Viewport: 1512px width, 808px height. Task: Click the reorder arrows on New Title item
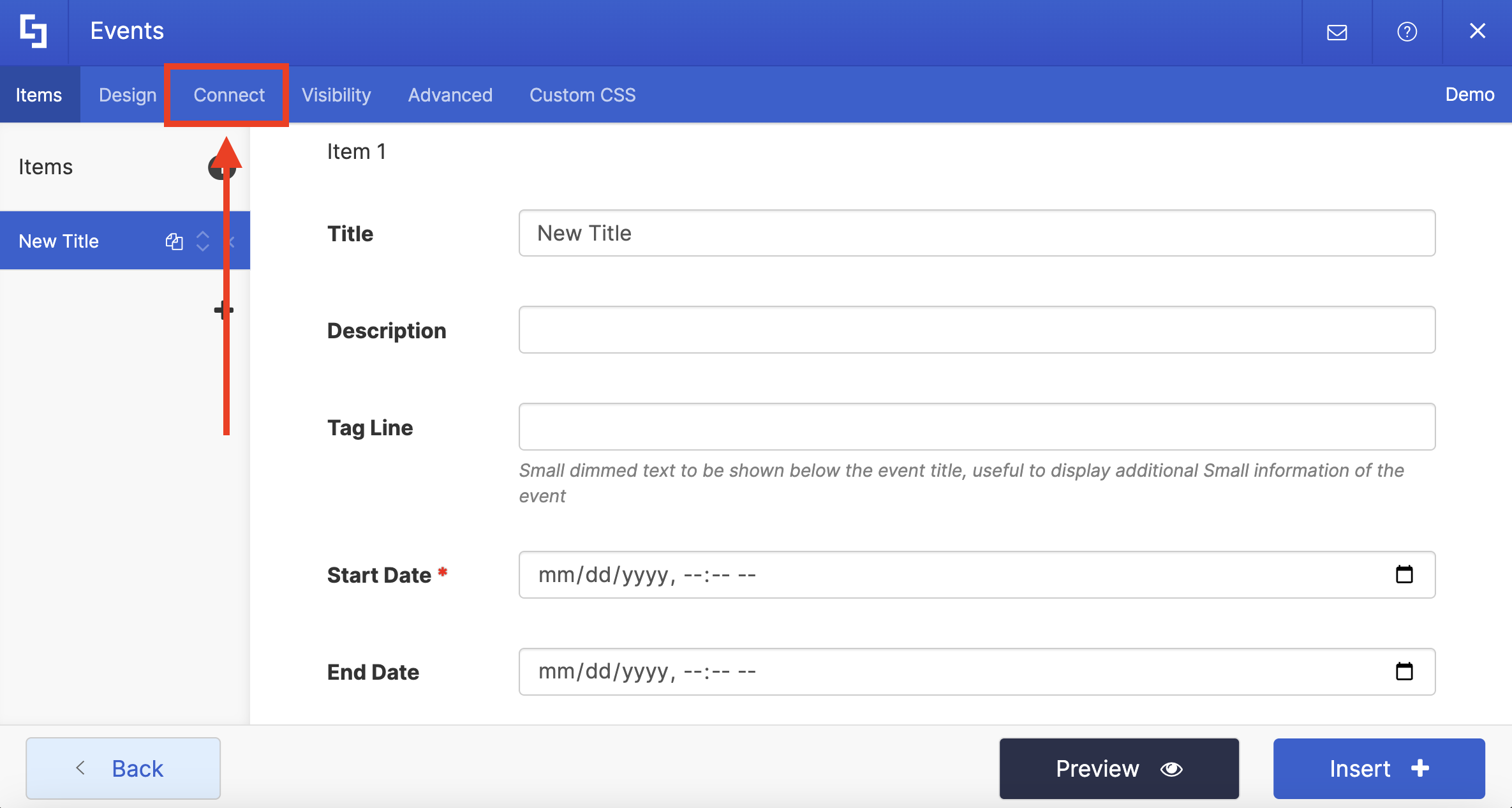click(x=203, y=241)
